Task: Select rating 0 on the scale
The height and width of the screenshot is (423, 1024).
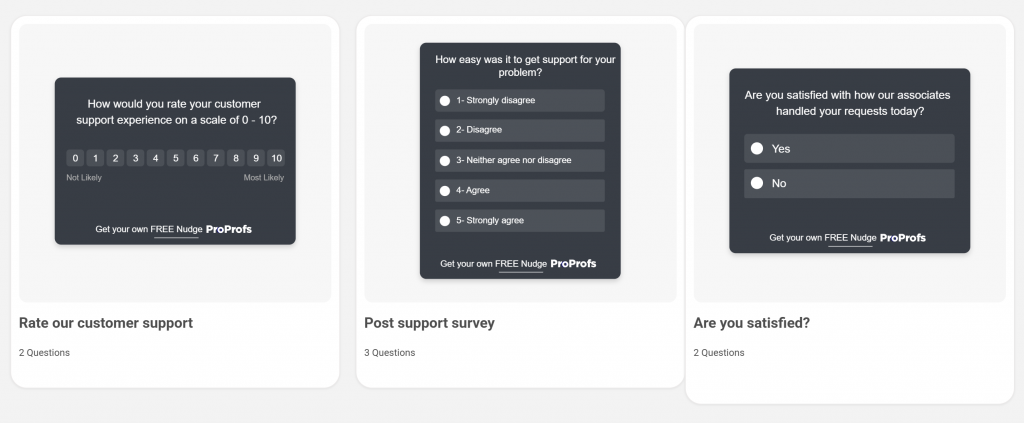Action: pos(75,158)
